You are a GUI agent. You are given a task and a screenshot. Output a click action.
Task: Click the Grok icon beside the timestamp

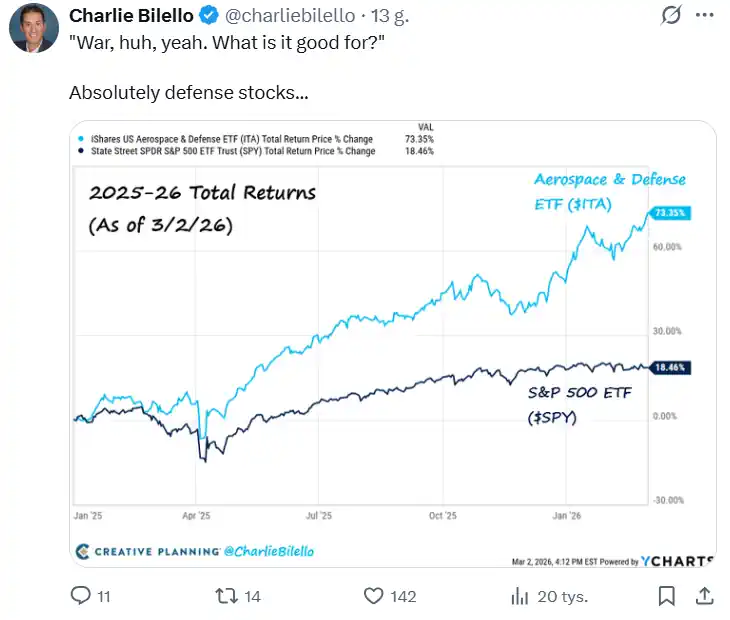coord(672,16)
